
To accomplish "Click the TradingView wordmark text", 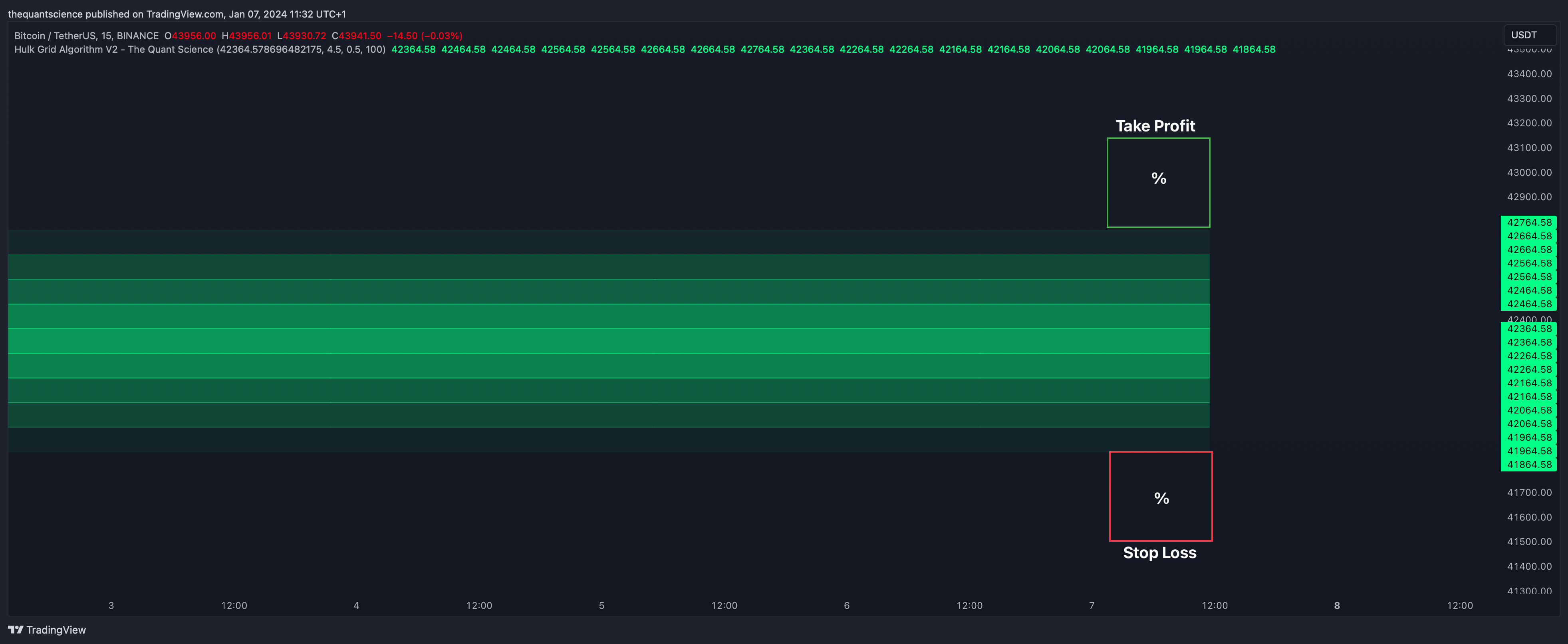I will click(56, 630).
